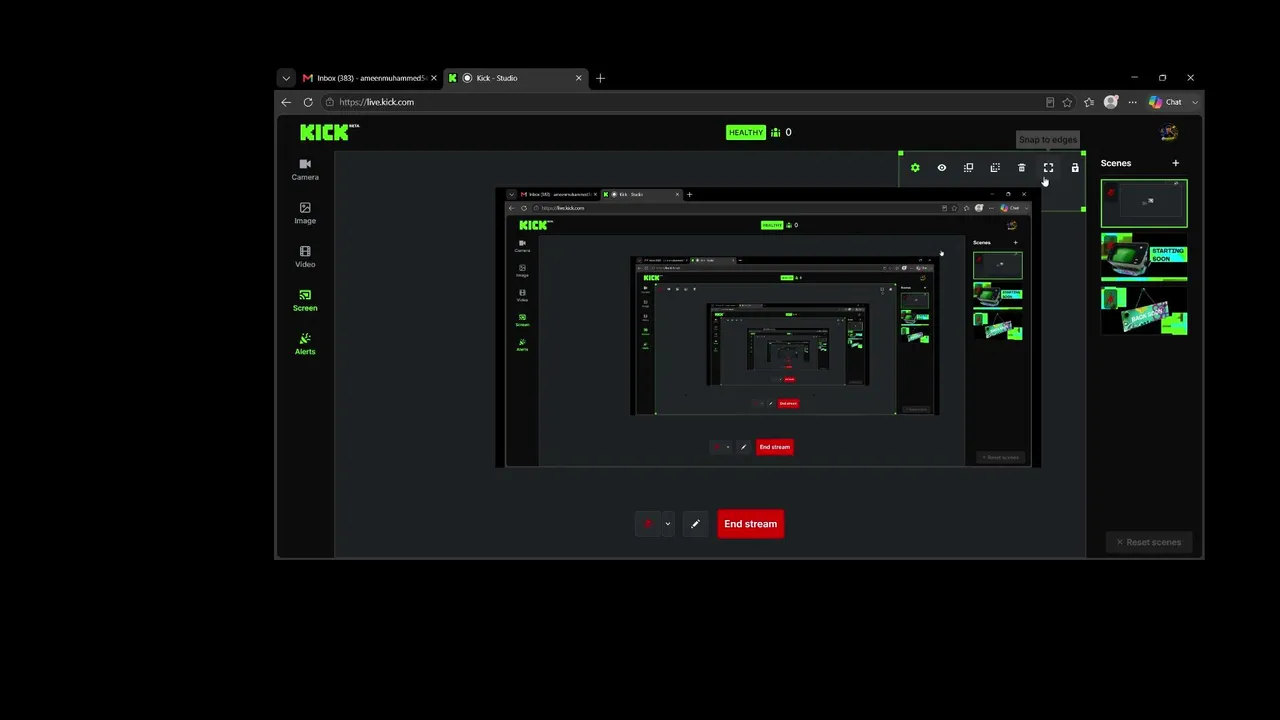Open source settings with the green gear
The image size is (1280, 720).
point(915,168)
